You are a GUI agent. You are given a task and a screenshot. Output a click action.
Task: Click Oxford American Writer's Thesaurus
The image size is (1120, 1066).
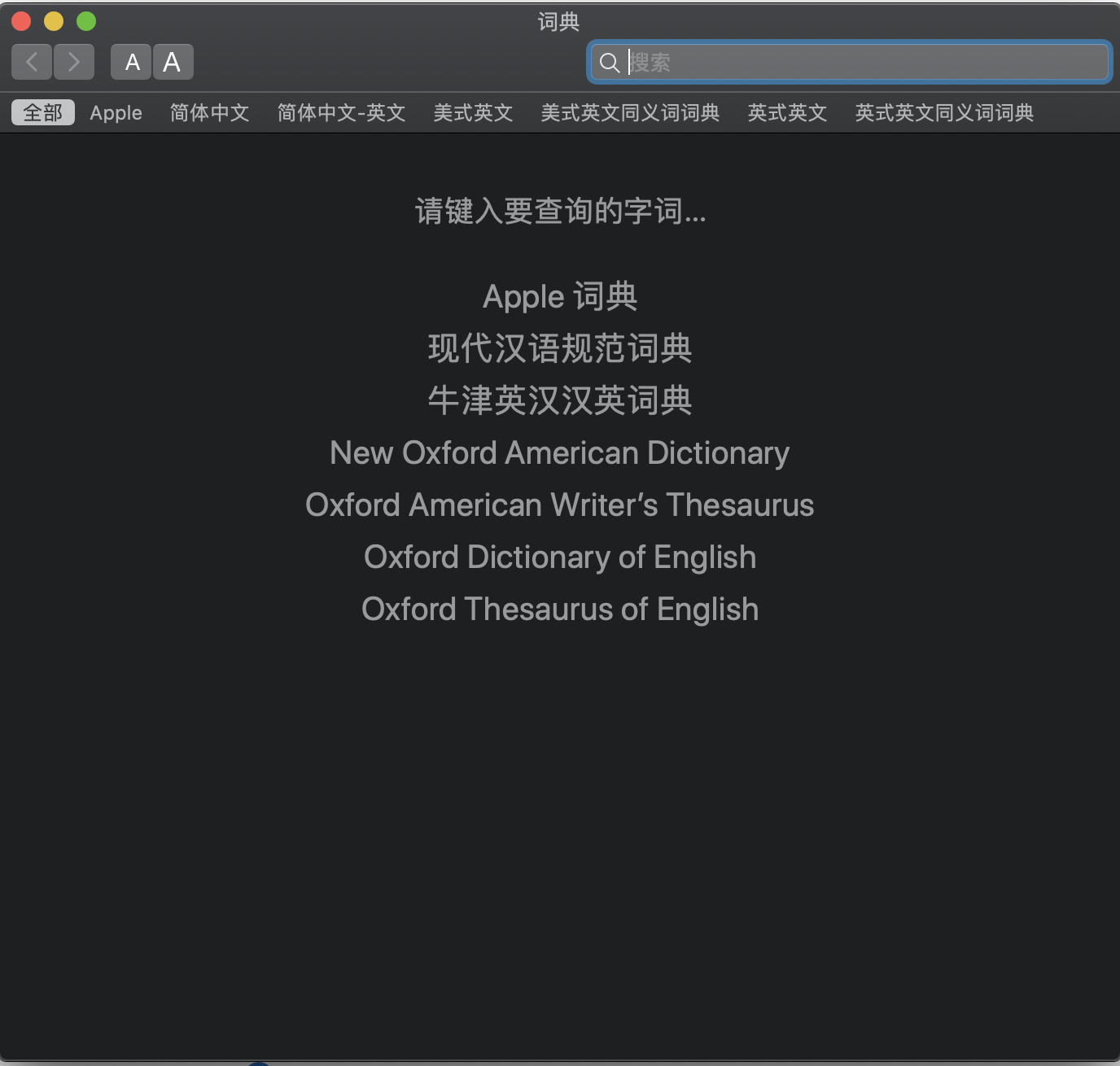coord(560,505)
